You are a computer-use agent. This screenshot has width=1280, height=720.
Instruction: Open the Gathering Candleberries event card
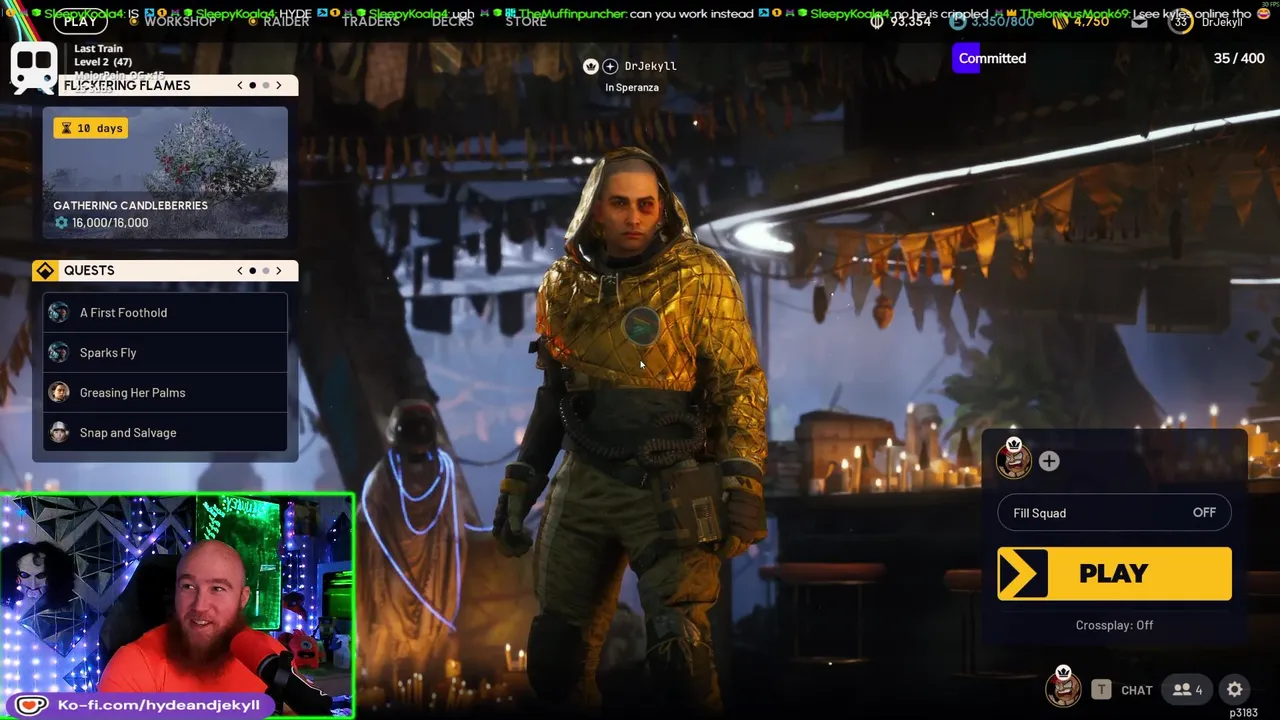[x=165, y=173]
